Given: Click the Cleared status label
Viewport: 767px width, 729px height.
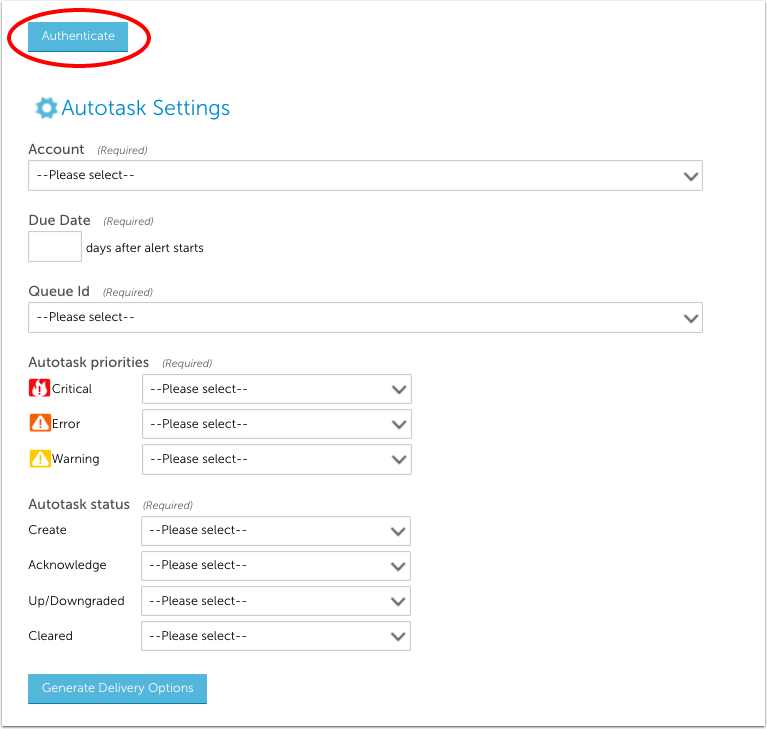Looking at the screenshot, I should point(50,636).
